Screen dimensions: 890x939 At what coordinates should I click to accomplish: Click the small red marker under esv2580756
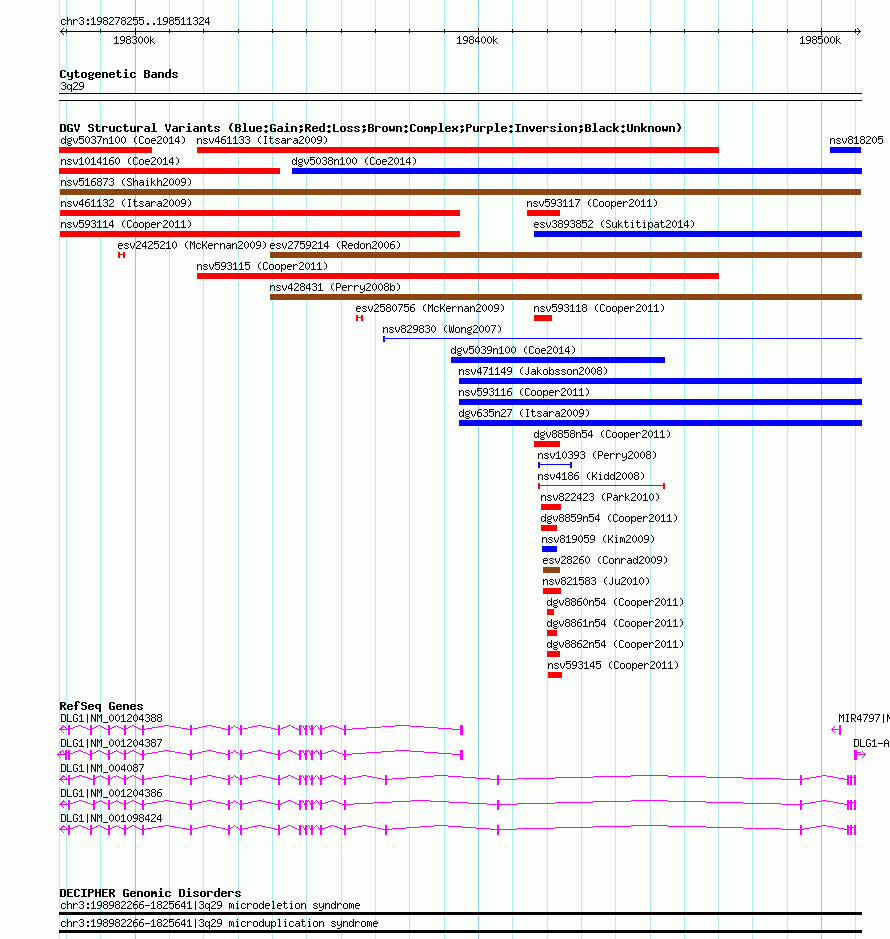(x=359, y=318)
